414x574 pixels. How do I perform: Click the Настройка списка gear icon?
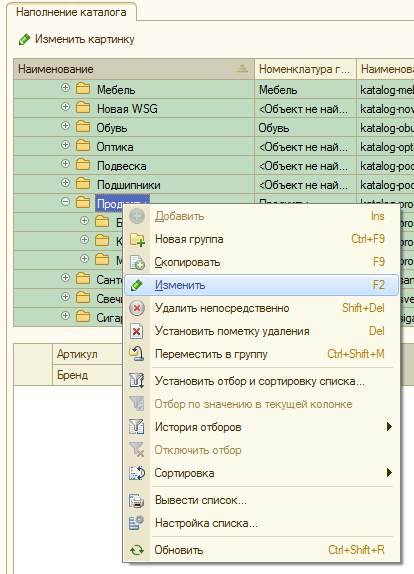(137, 523)
